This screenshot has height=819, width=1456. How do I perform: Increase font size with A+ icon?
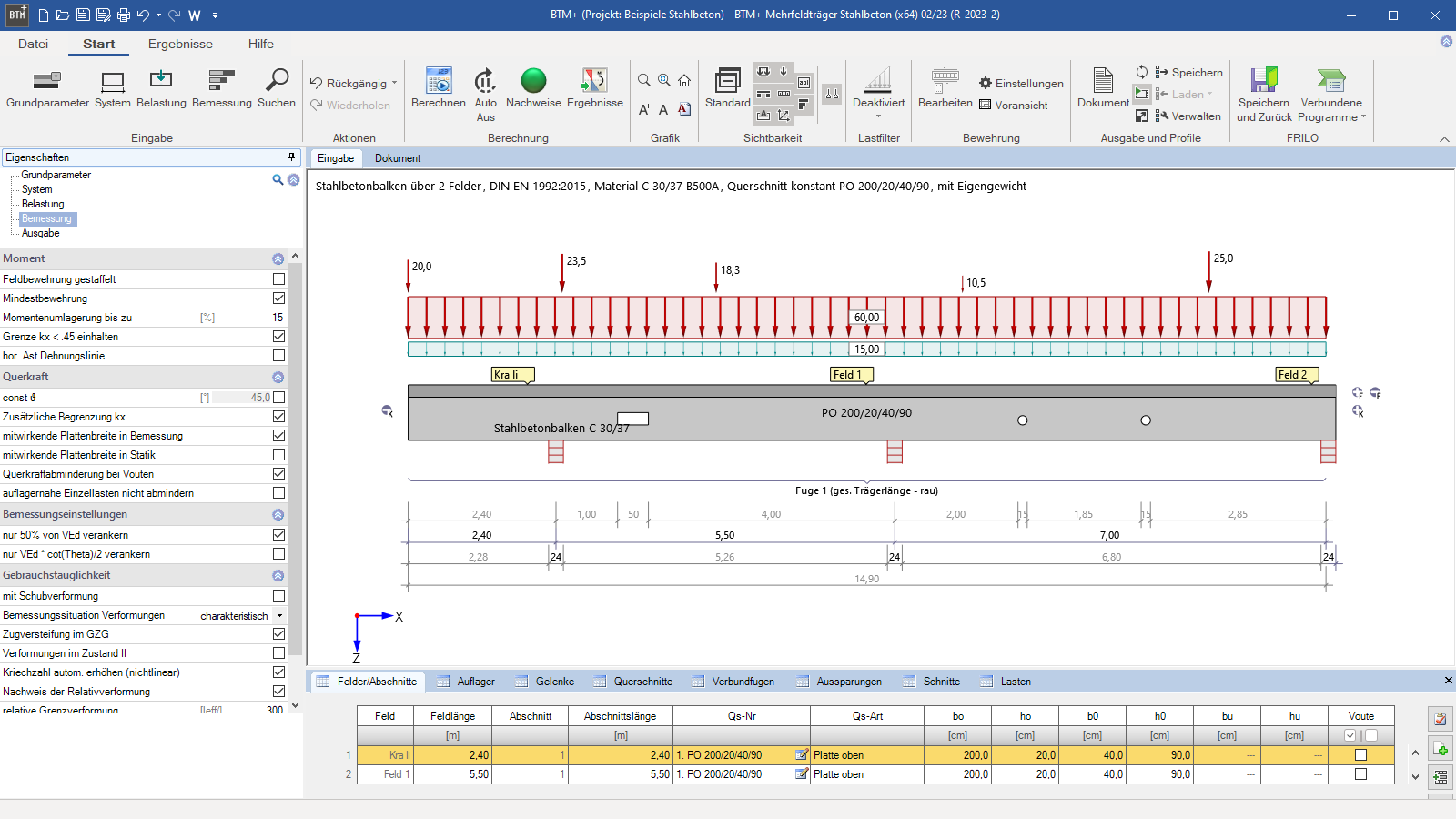[x=644, y=109]
